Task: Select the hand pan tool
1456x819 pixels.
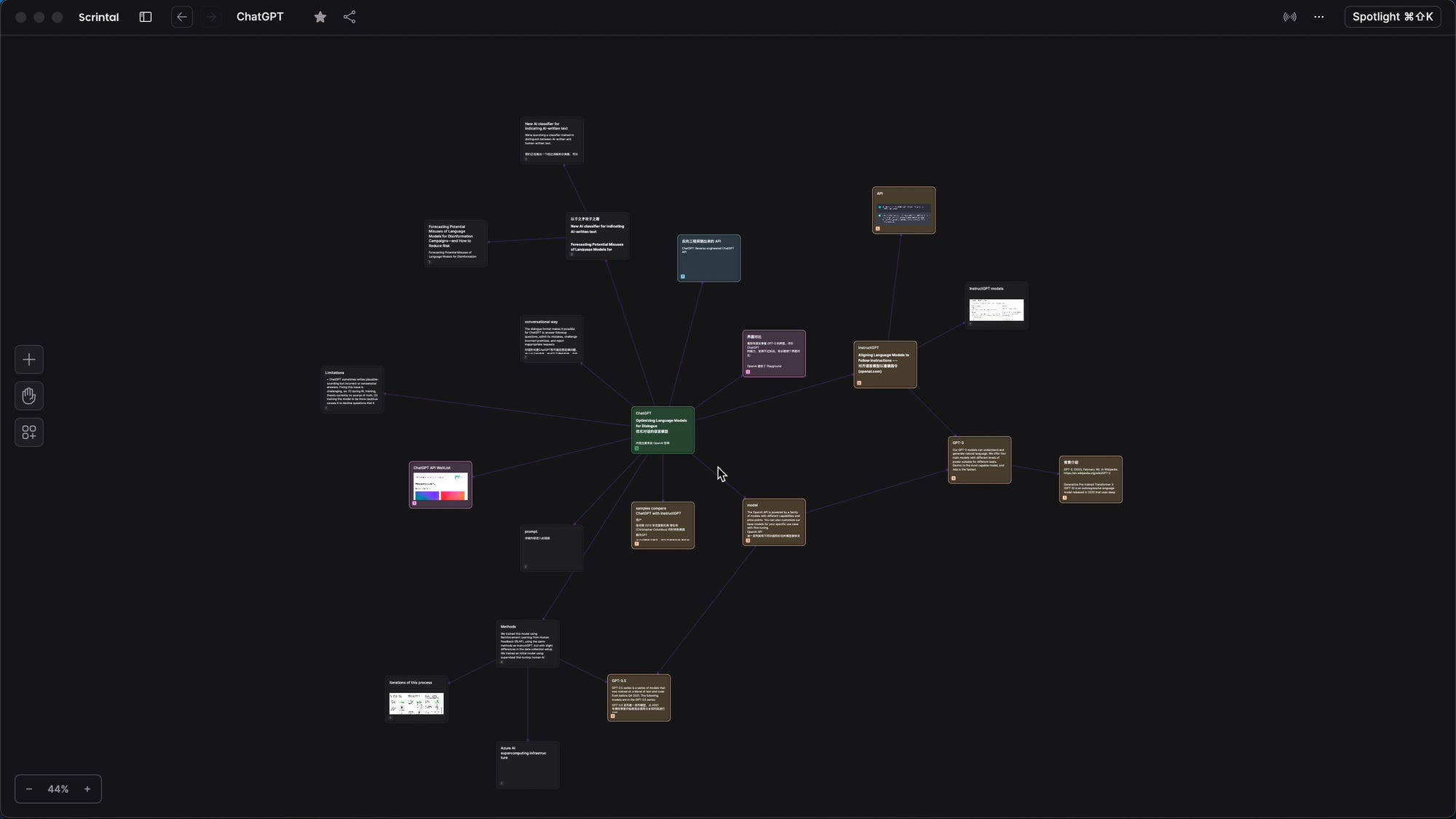Action: pyautogui.click(x=29, y=396)
